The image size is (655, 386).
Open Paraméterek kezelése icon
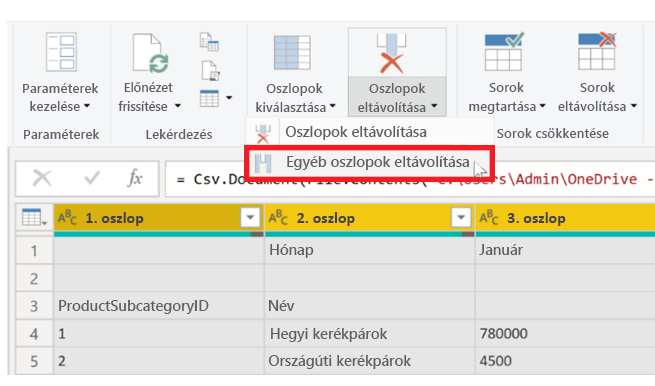tap(61, 53)
